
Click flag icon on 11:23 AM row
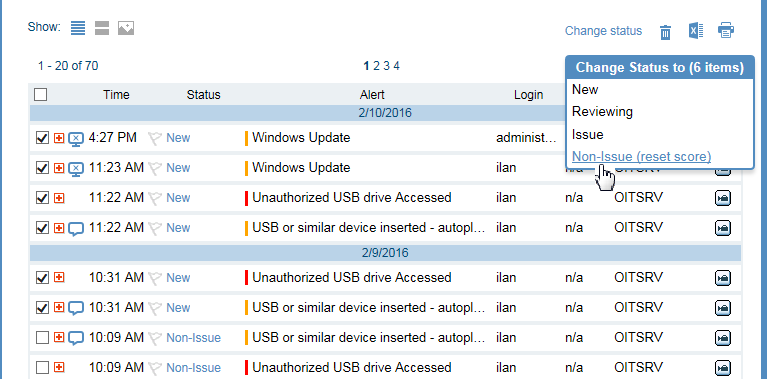click(155, 169)
